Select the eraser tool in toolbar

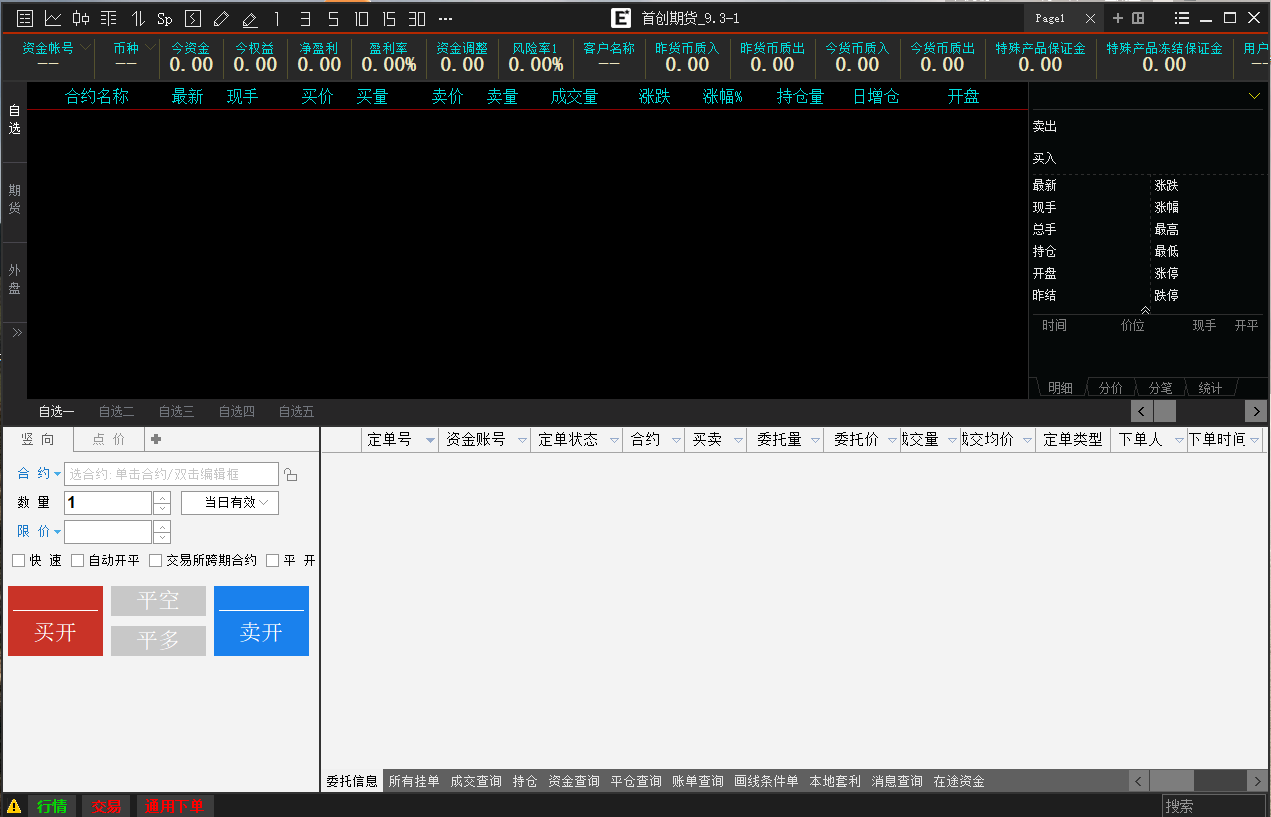(249, 18)
